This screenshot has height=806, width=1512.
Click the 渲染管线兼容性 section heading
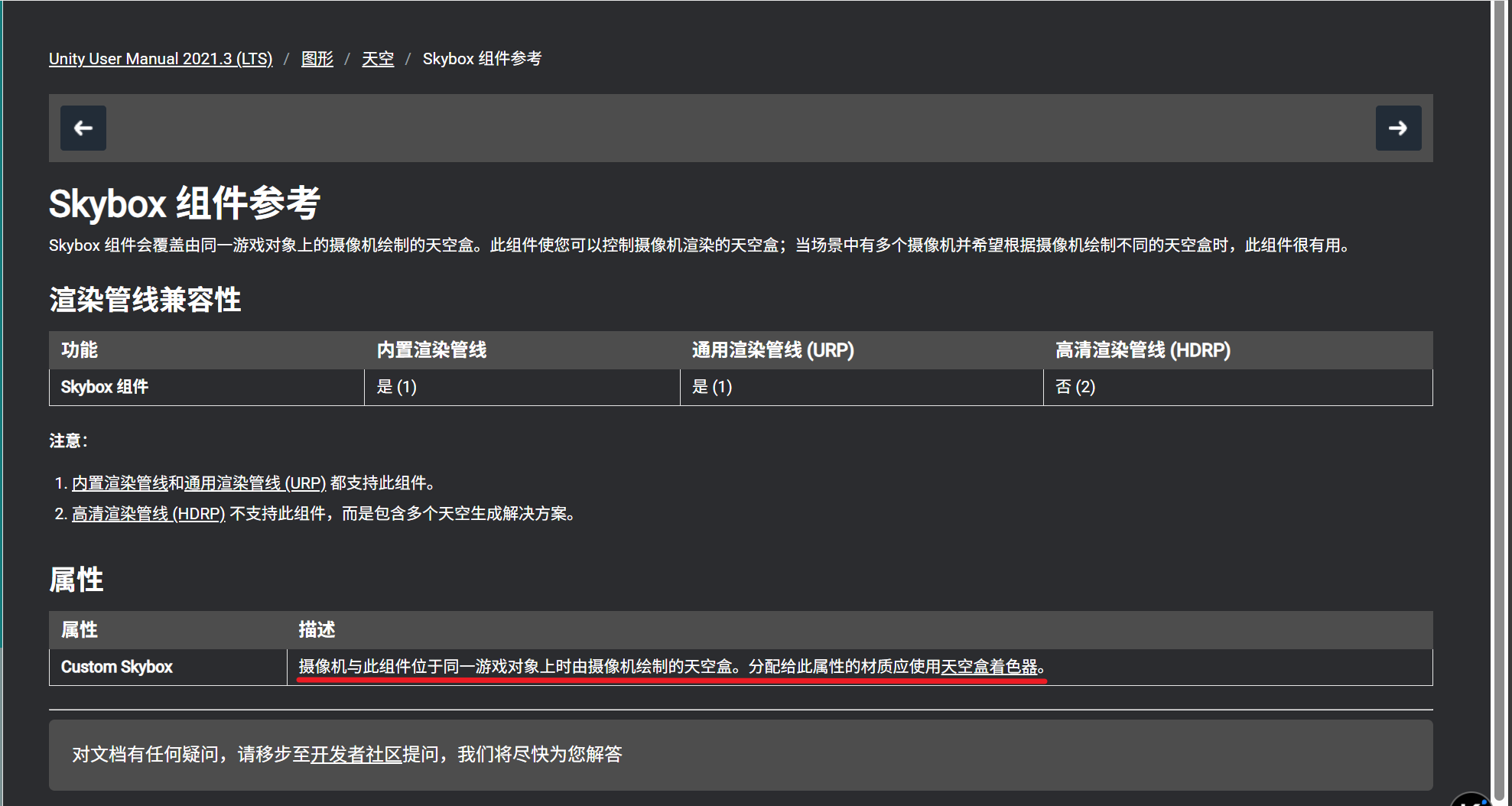pos(145,300)
